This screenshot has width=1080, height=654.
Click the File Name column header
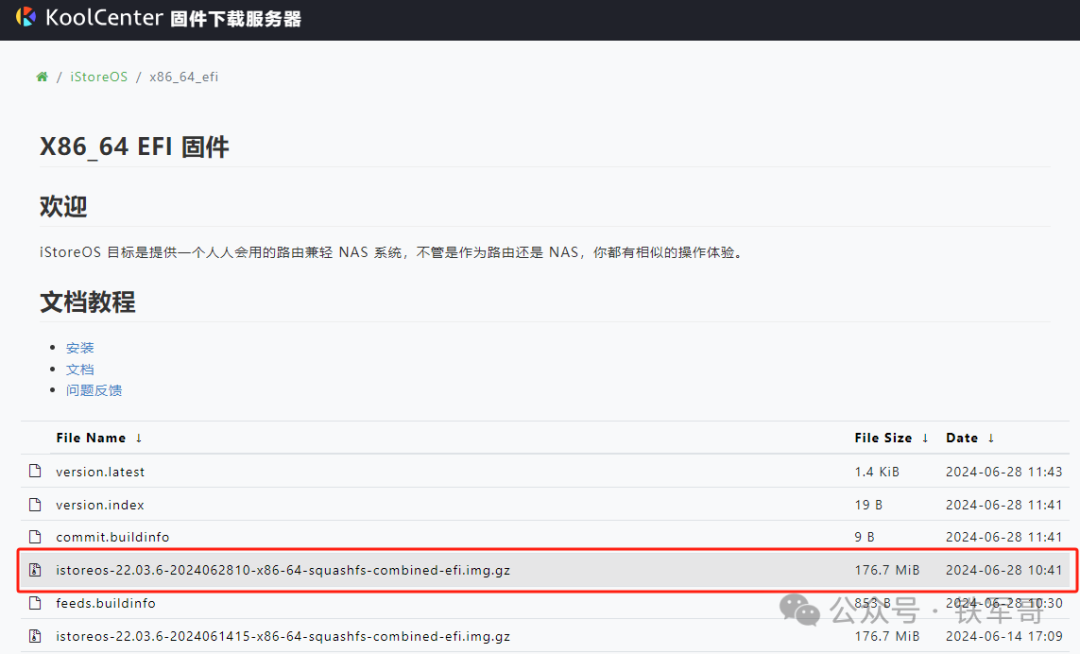(x=91, y=438)
